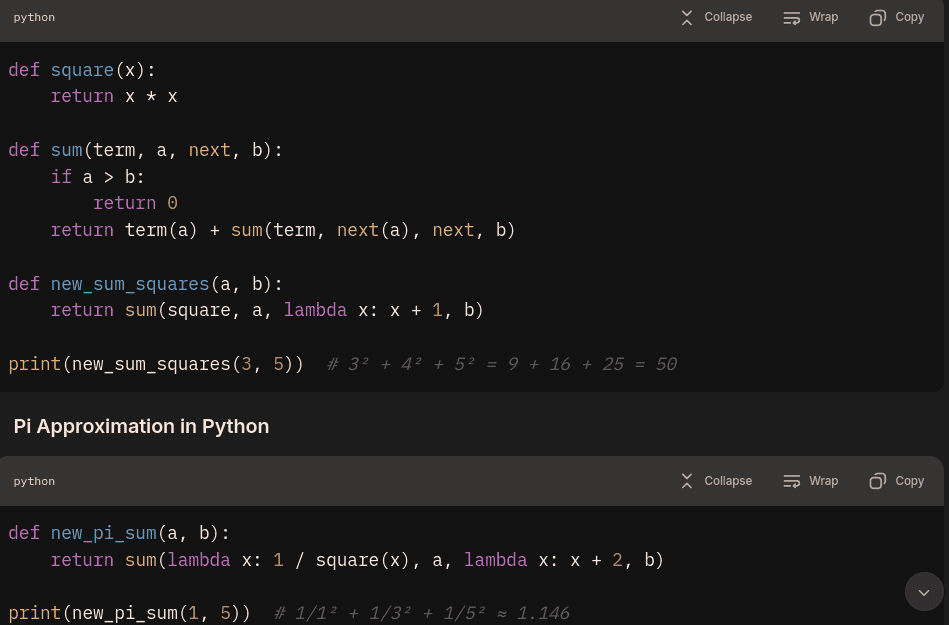This screenshot has width=949, height=625.
Task: Click the 'def new_sum_squares(a, b):' line
Action: point(145,284)
